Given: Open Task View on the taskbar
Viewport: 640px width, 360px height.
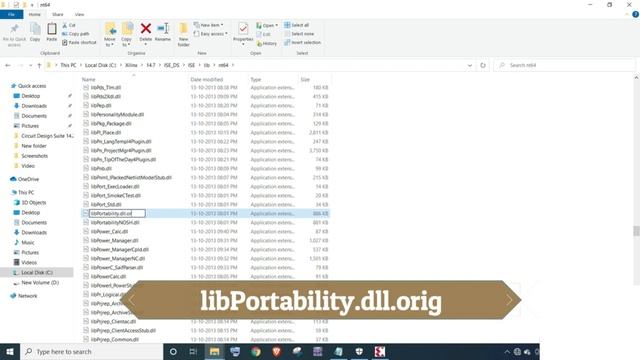Looking at the screenshot, I should click(x=193, y=351).
